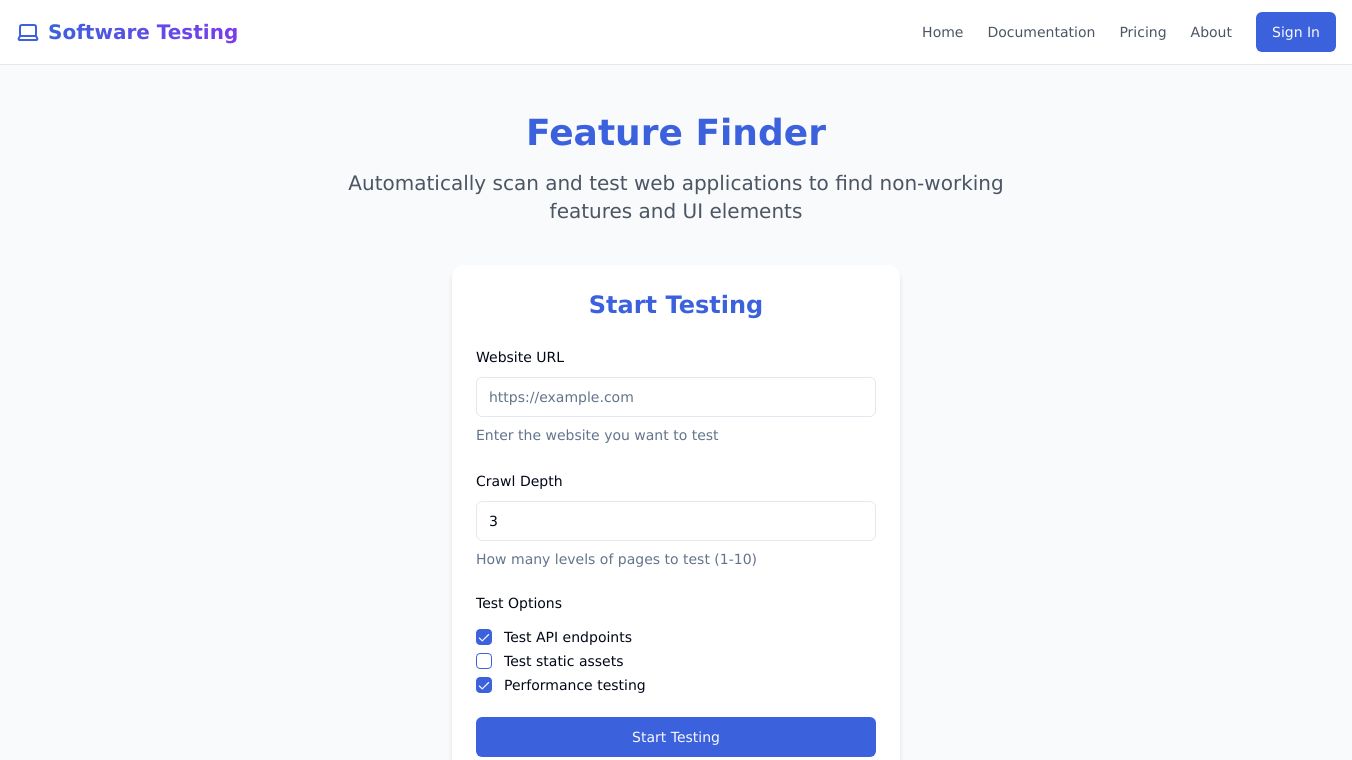The height and width of the screenshot is (760, 1352).
Task: Click the "Performance testing" label text
Action: [574, 685]
